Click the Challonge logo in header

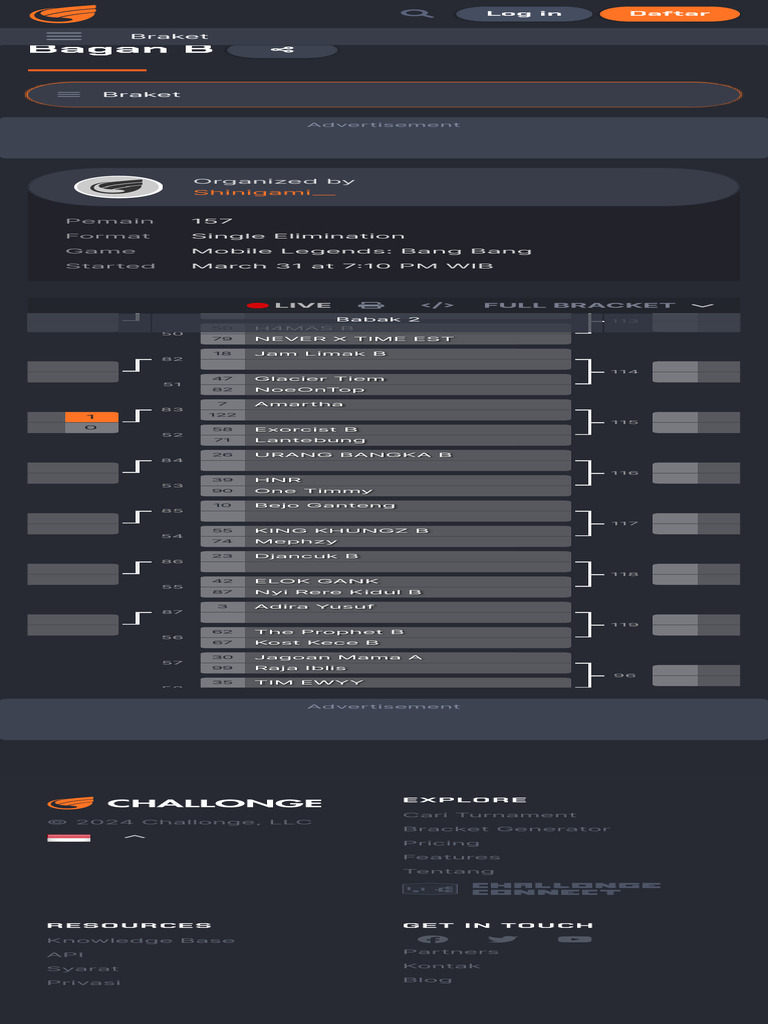pyautogui.click(x=63, y=14)
